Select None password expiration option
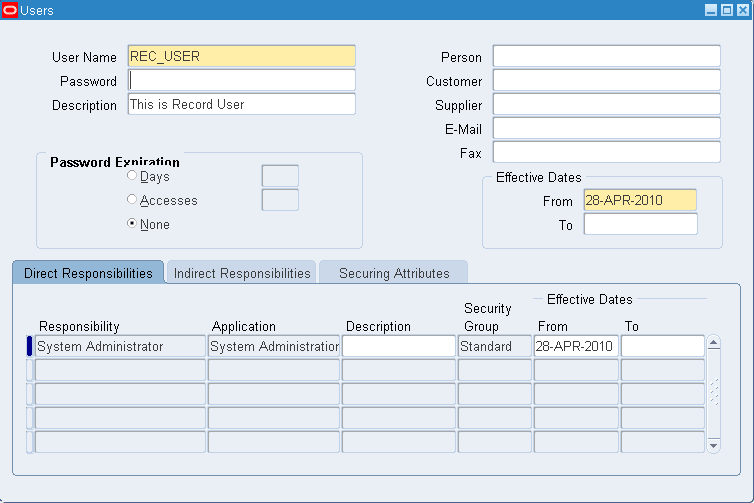 132,223
